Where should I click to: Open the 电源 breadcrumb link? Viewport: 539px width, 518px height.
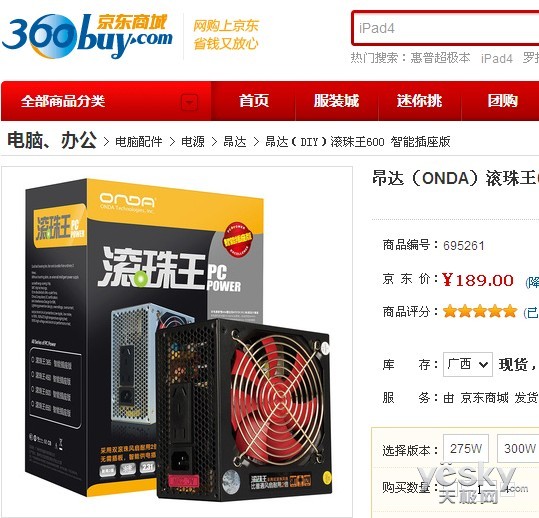(193, 141)
